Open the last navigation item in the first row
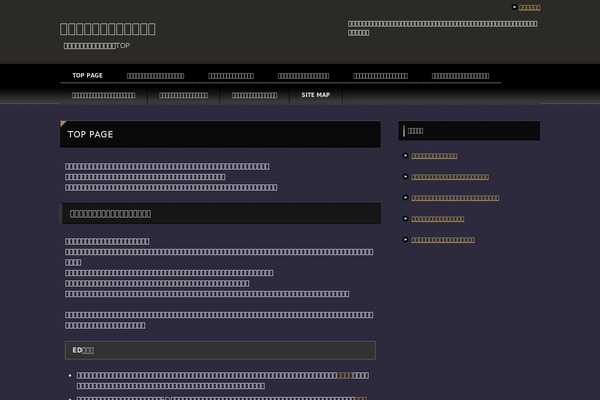600x400 pixels. click(x=460, y=76)
